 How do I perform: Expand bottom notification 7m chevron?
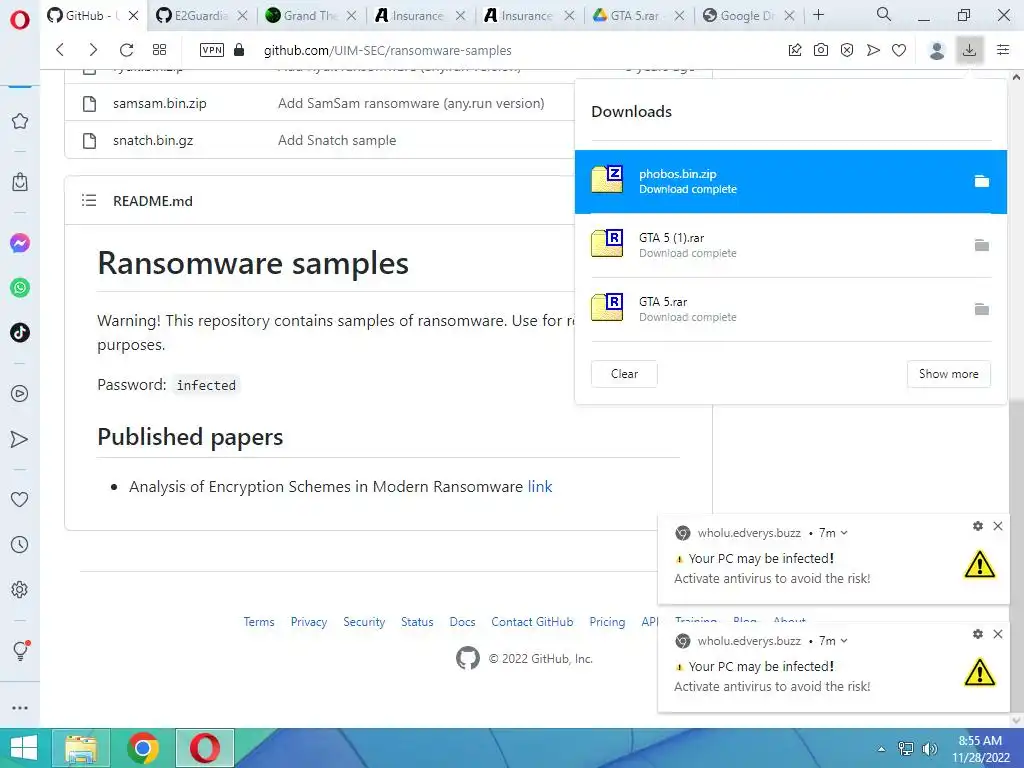pos(844,641)
